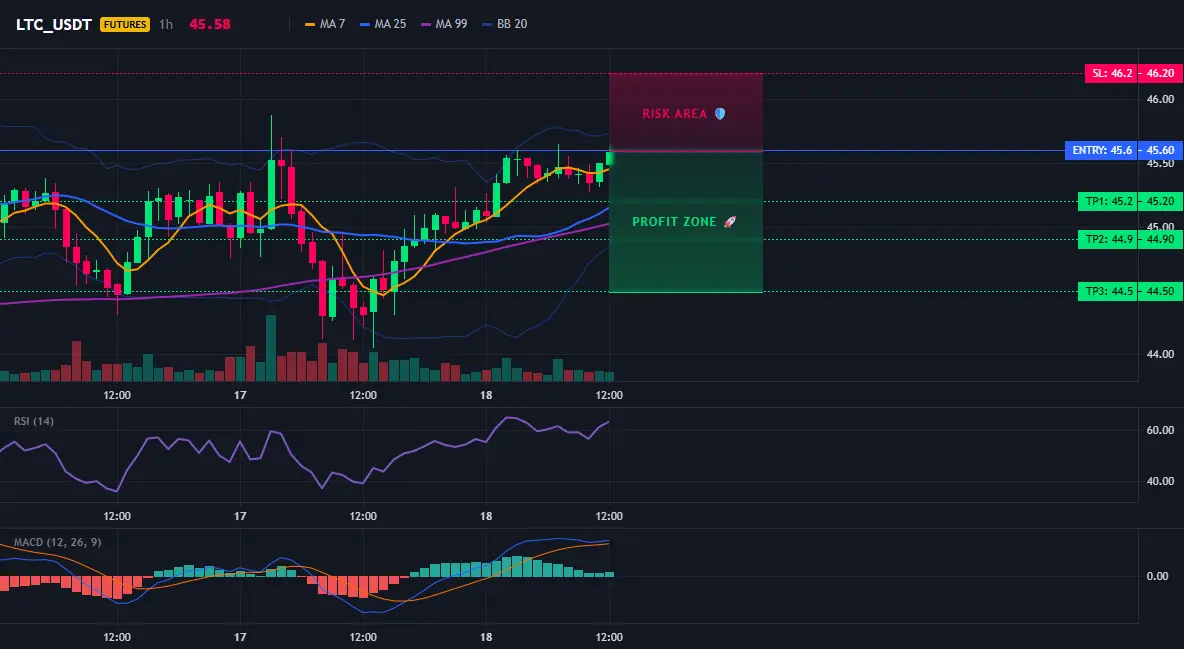Click the 18 date label under MACD panel
The image size is (1184, 649).
tap(486, 637)
